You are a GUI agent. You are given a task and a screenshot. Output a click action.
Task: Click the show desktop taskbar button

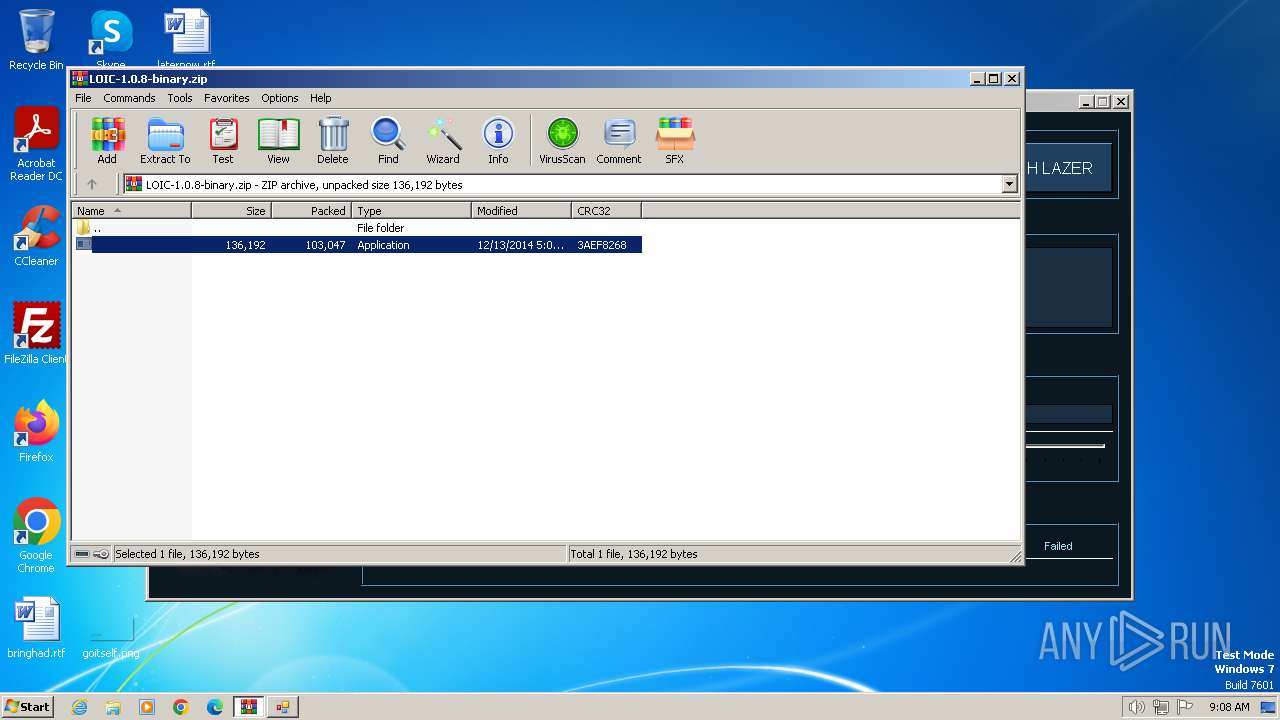pos(1270,707)
